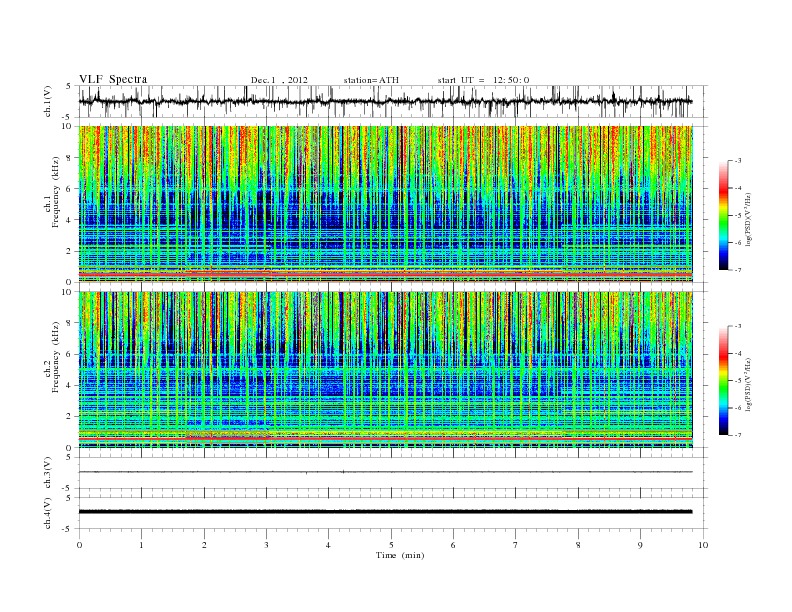Viewport: 792px width, 612px height.
Task: Click the "8" kHz tick of ch.1 spectrogram
Action: click(x=70, y=158)
